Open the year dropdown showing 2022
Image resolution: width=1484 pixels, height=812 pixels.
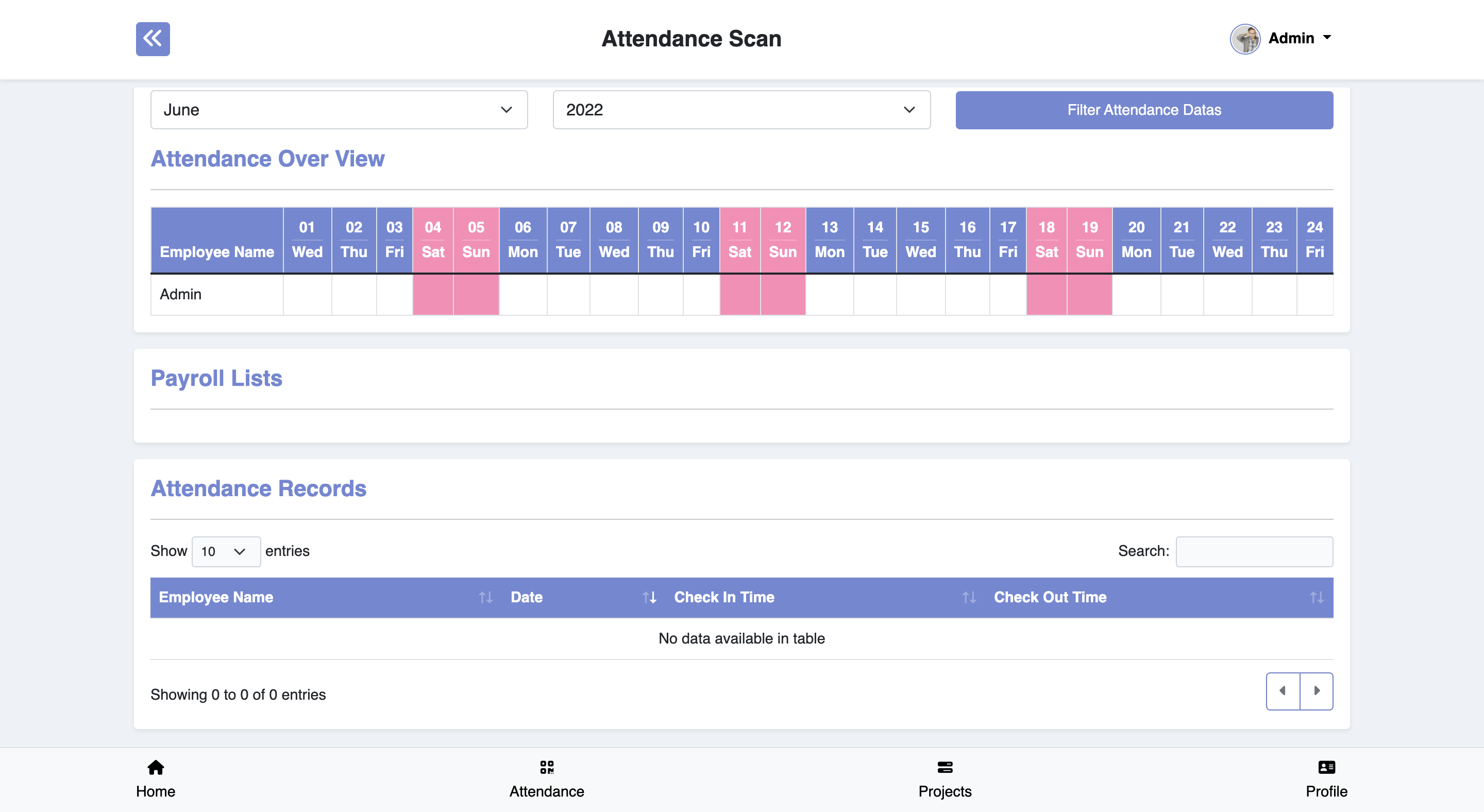click(x=741, y=109)
